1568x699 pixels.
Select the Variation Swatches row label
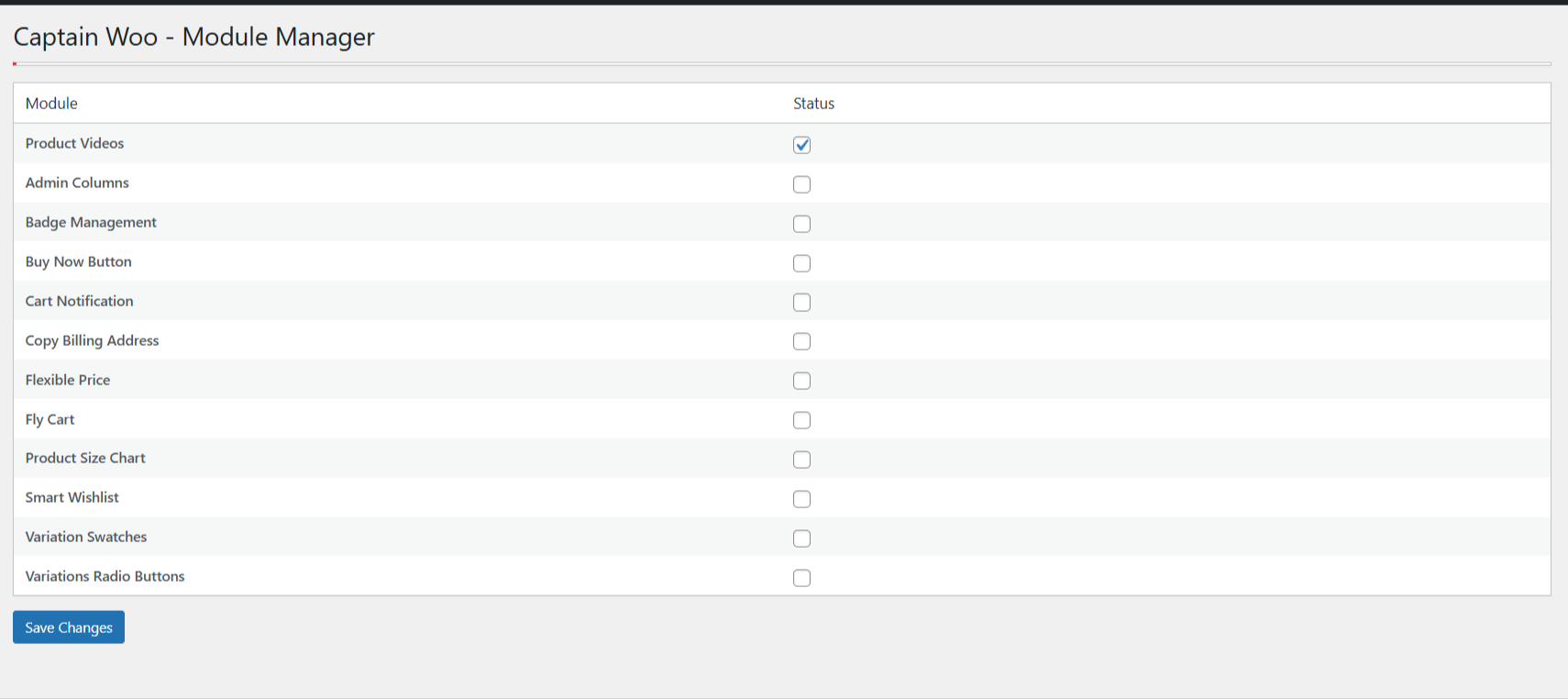click(x=86, y=537)
